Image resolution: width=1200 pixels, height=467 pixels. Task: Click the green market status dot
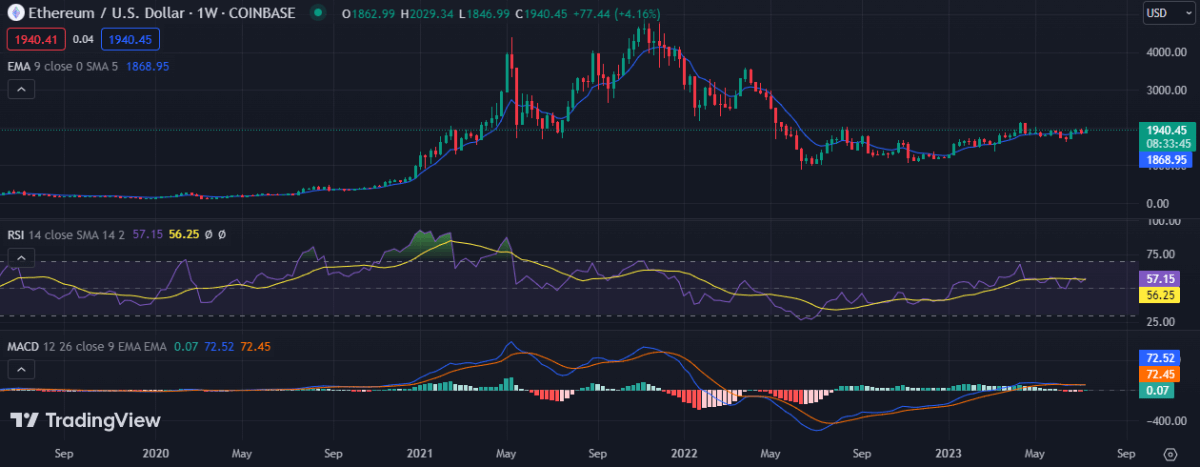[318, 13]
